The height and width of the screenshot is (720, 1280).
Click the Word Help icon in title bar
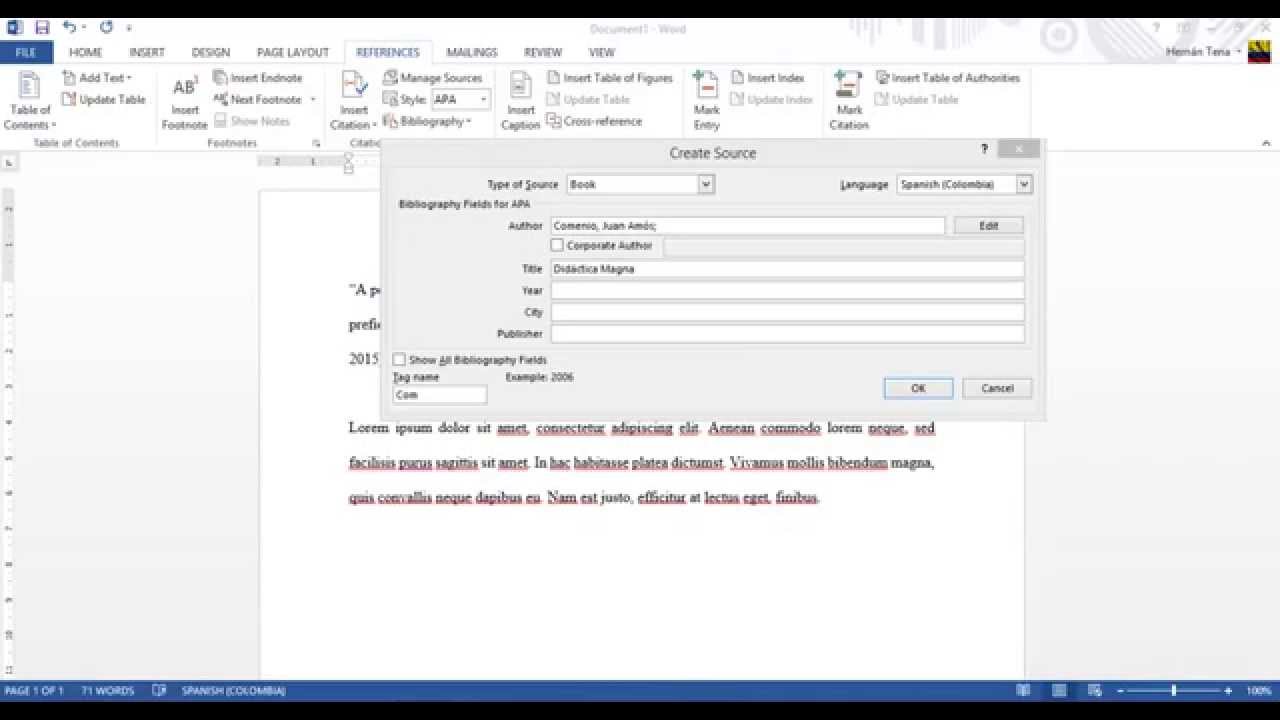[x=1157, y=28]
